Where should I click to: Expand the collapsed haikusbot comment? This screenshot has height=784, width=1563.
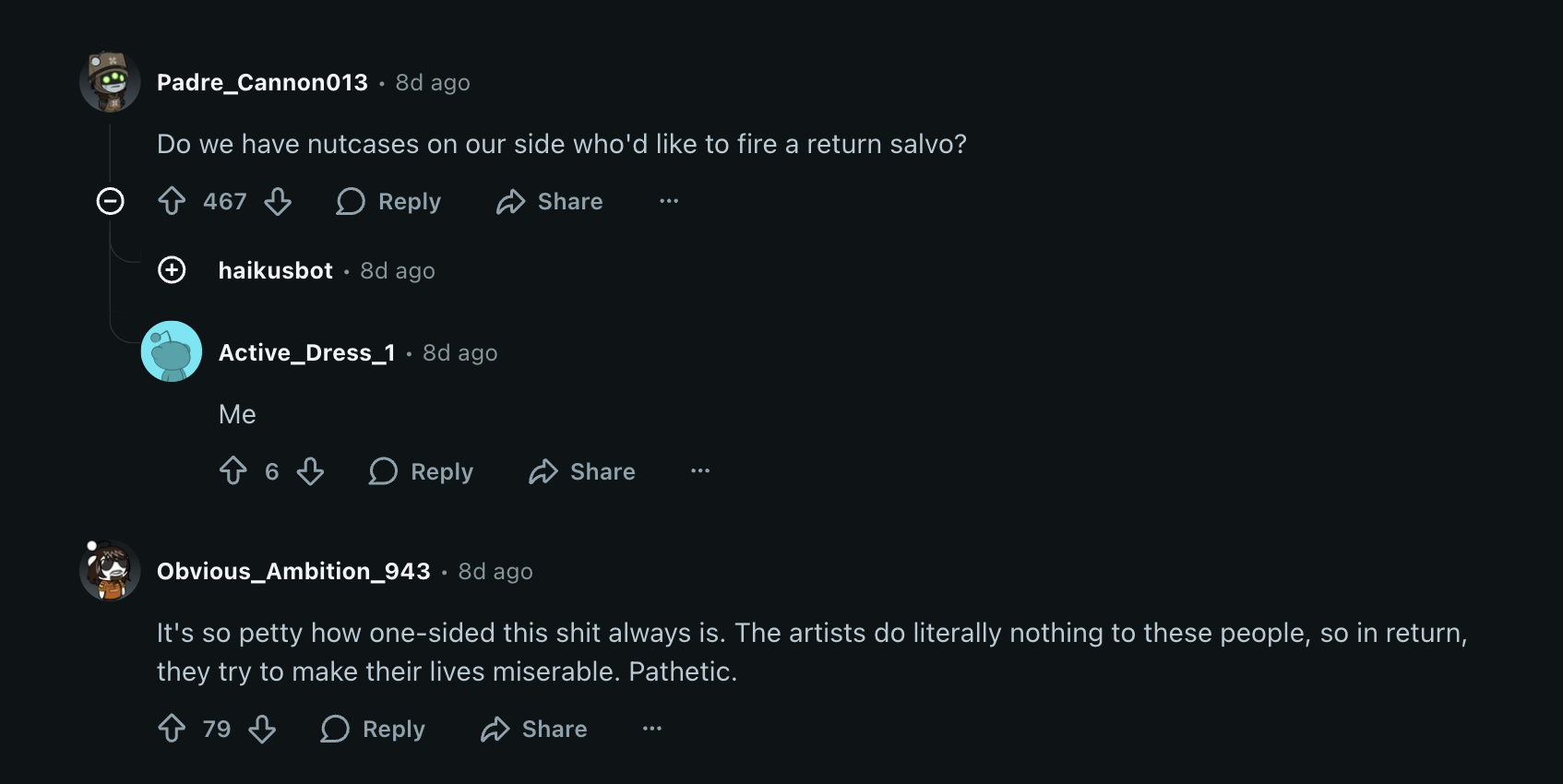pyautogui.click(x=172, y=270)
